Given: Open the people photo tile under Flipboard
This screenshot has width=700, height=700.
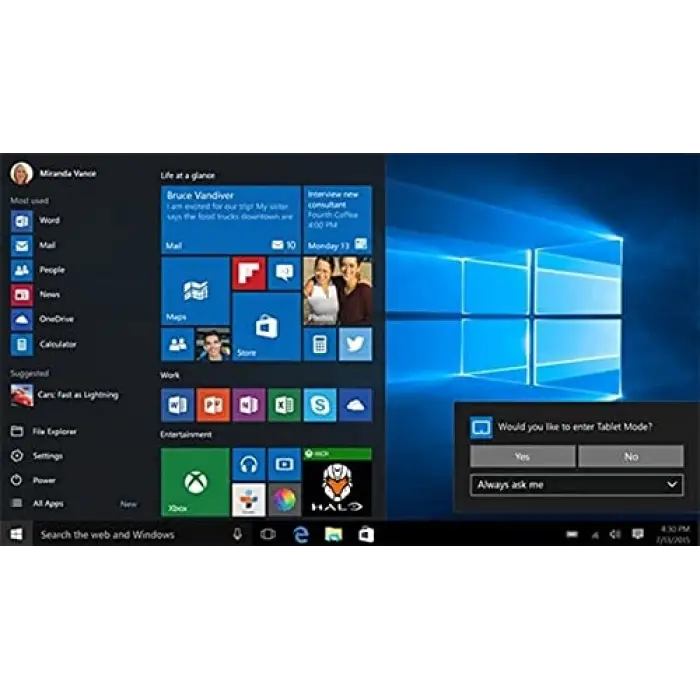Looking at the screenshot, I should 213,344.
